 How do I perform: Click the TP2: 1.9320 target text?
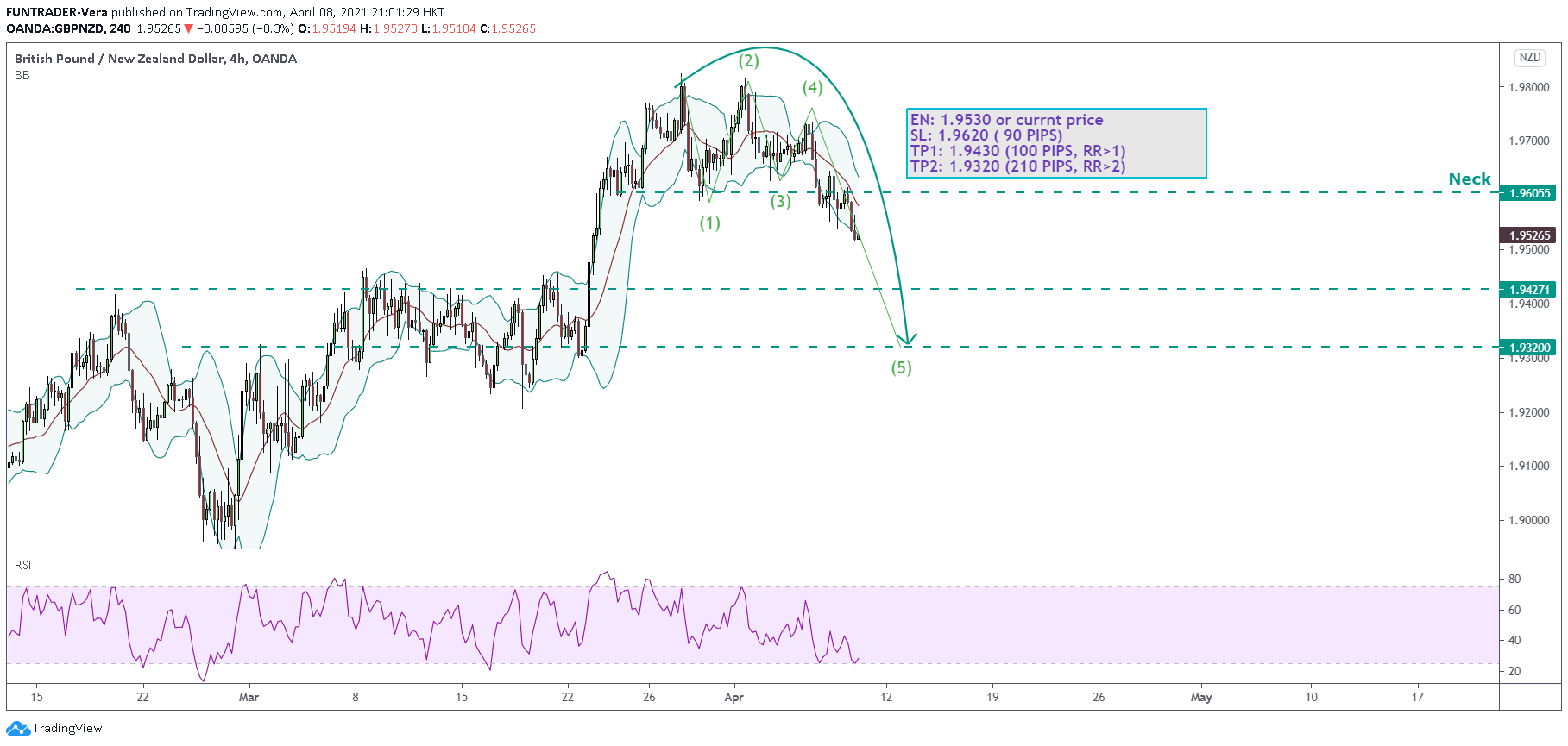pyautogui.click(x=1017, y=166)
